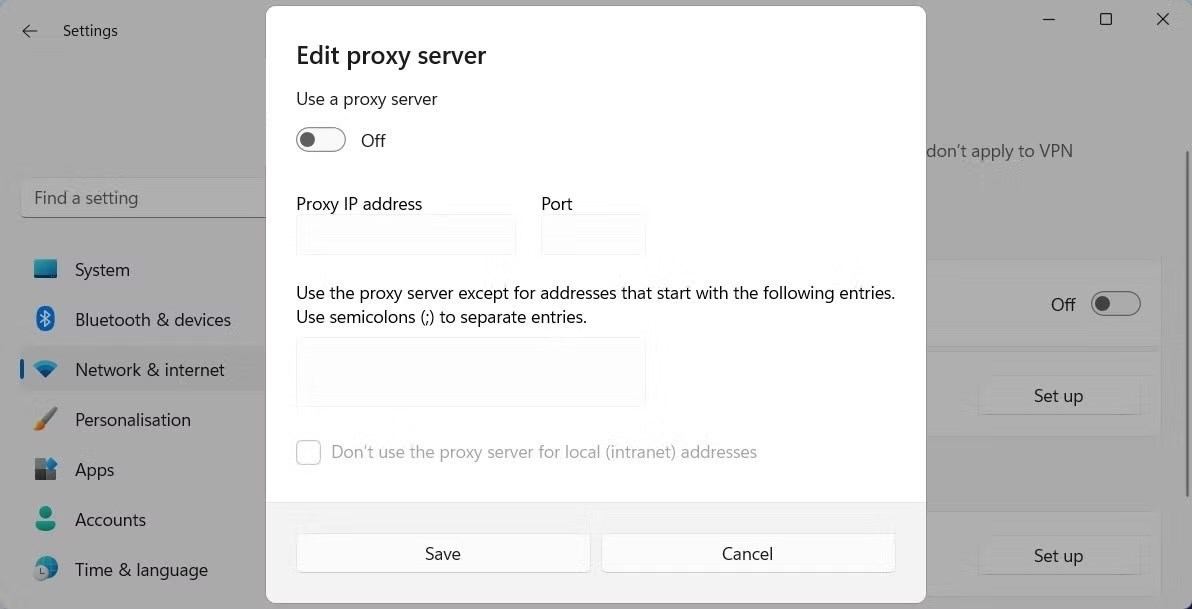This screenshot has height=609, width=1192.
Task: Click the back arrow in Settings header
Action: click(29, 31)
